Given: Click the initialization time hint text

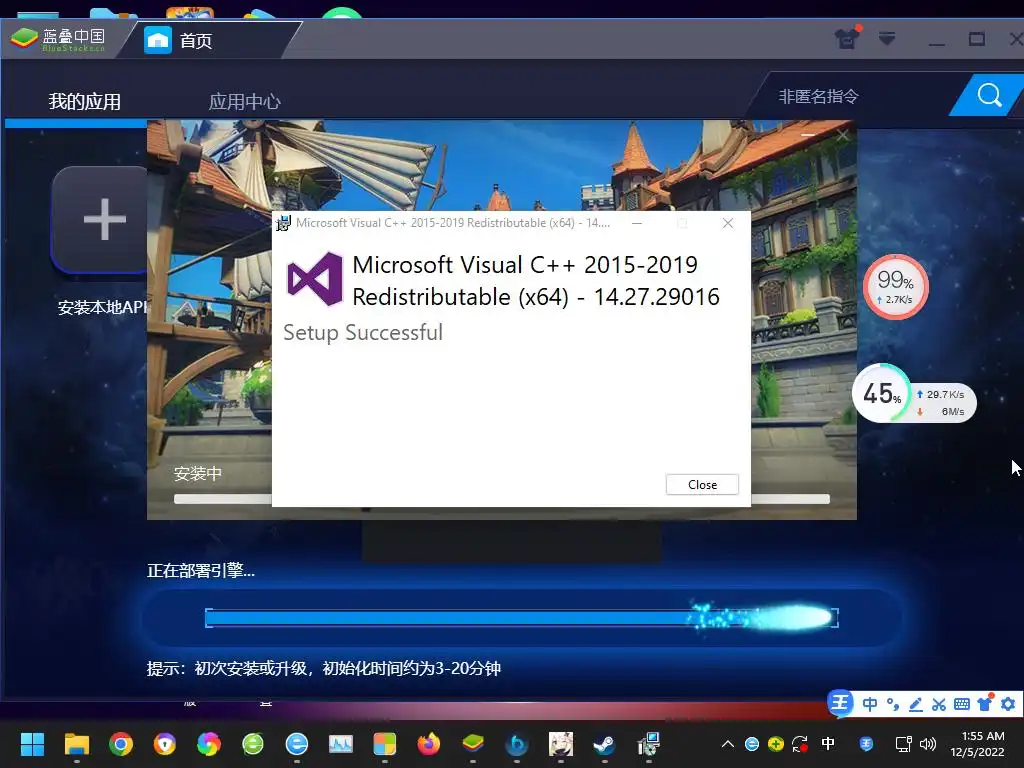Looking at the screenshot, I should pyautogui.click(x=323, y=668).
